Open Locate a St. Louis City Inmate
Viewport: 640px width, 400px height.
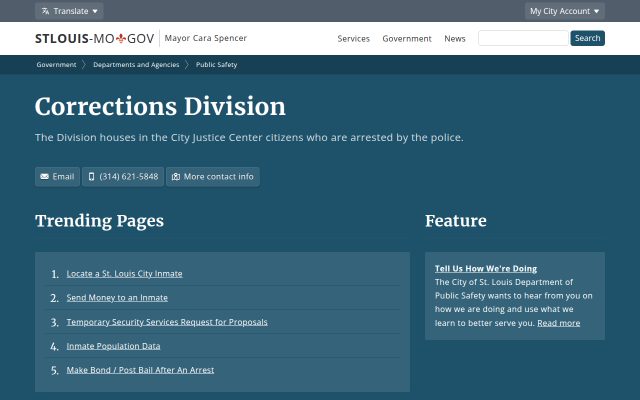click(124, 273)
